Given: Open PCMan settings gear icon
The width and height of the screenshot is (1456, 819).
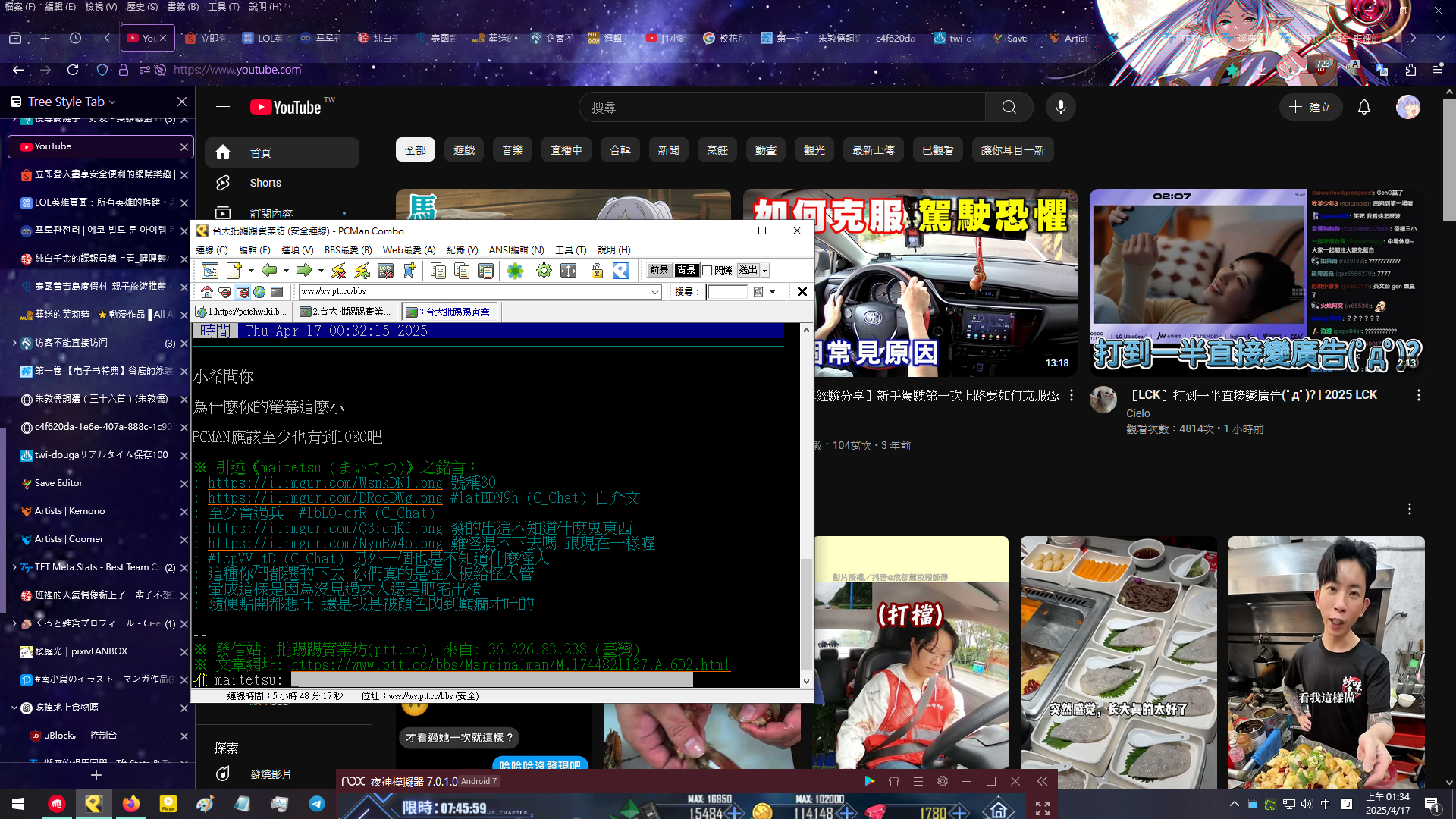Looking at the screenshot, I should pos(544,271).
